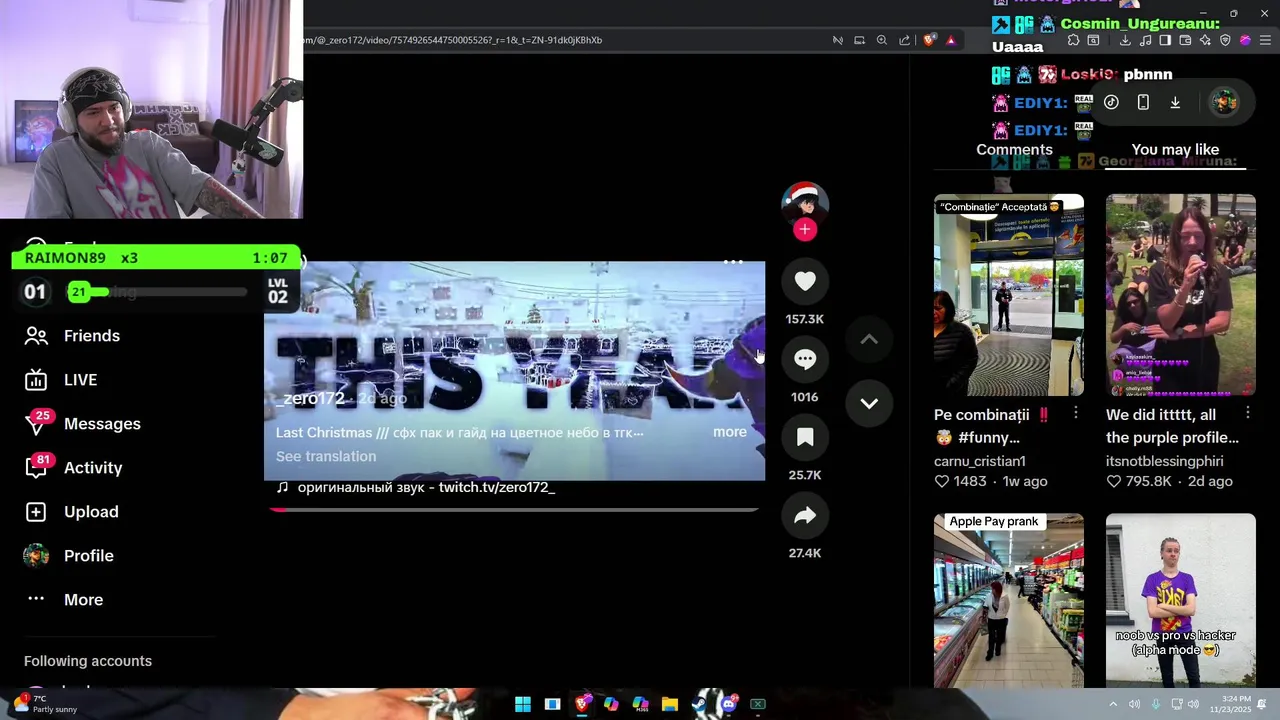
Task: Save video with the bookmark icon
Action: click(x=805, y=437)
